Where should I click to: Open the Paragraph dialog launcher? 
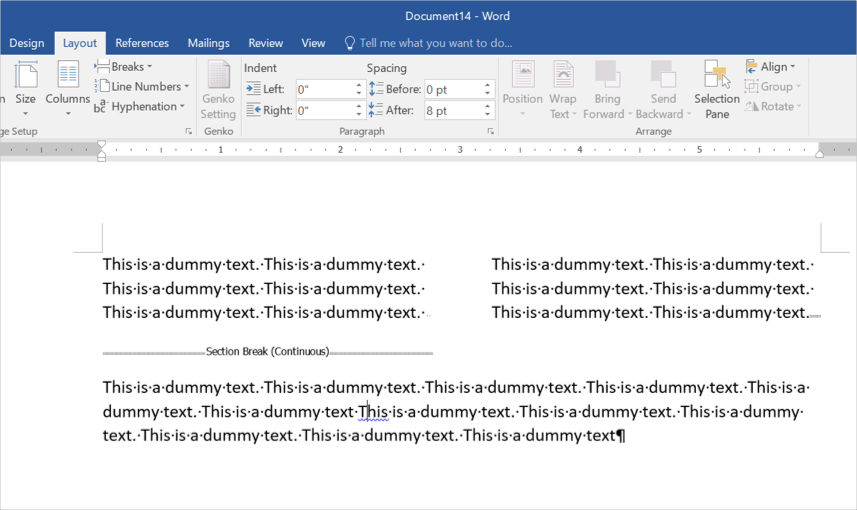(x=490, y=132)
